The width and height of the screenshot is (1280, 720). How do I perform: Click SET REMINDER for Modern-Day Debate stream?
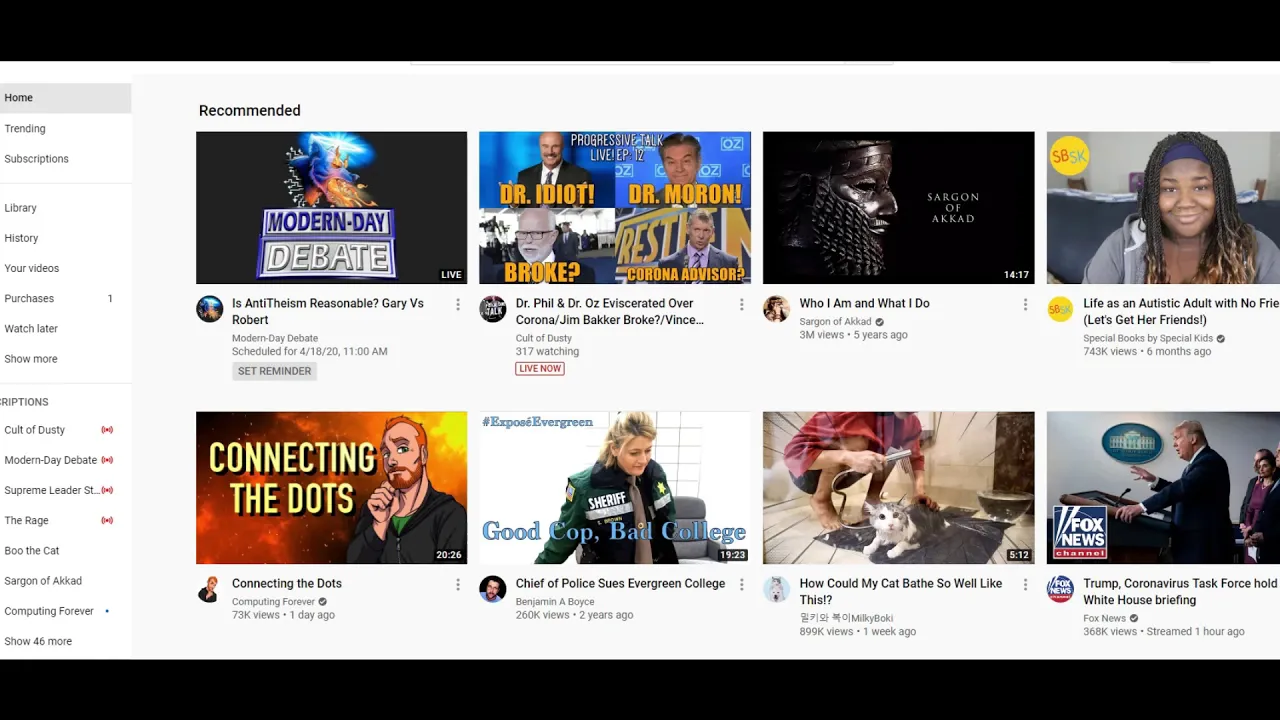tap(275, 371)
